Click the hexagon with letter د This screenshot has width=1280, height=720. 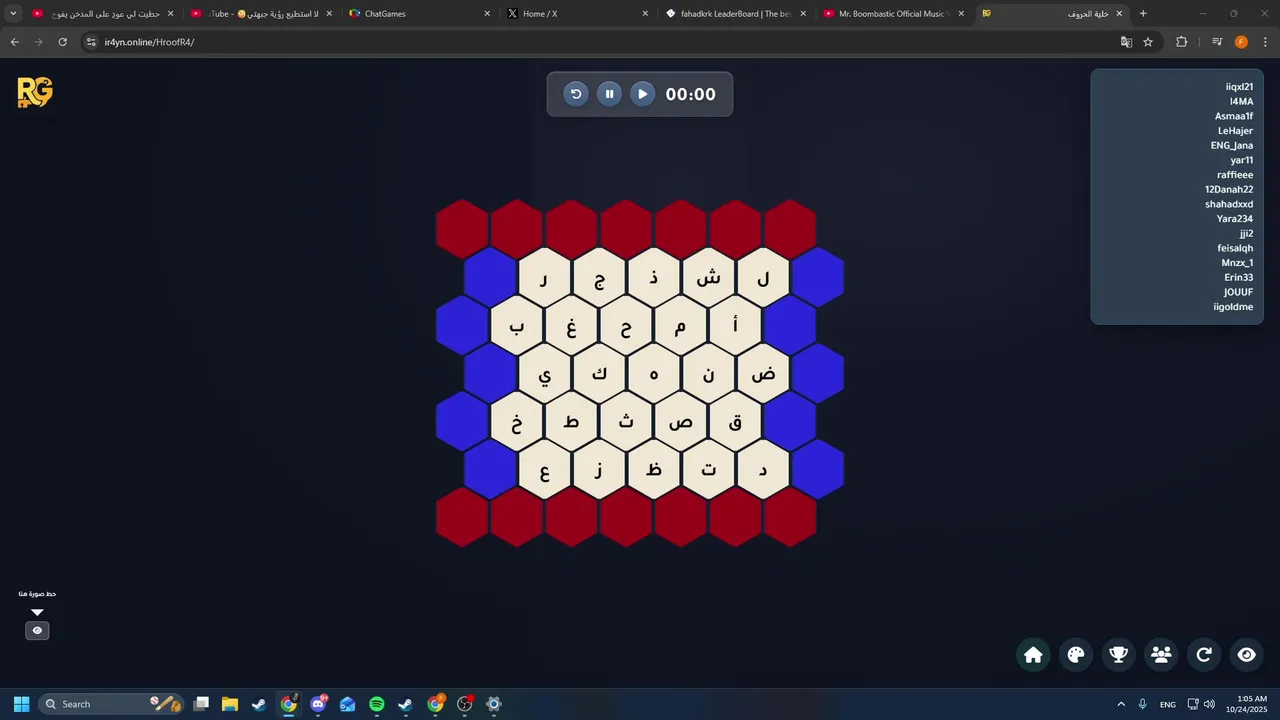coord(763,470)
